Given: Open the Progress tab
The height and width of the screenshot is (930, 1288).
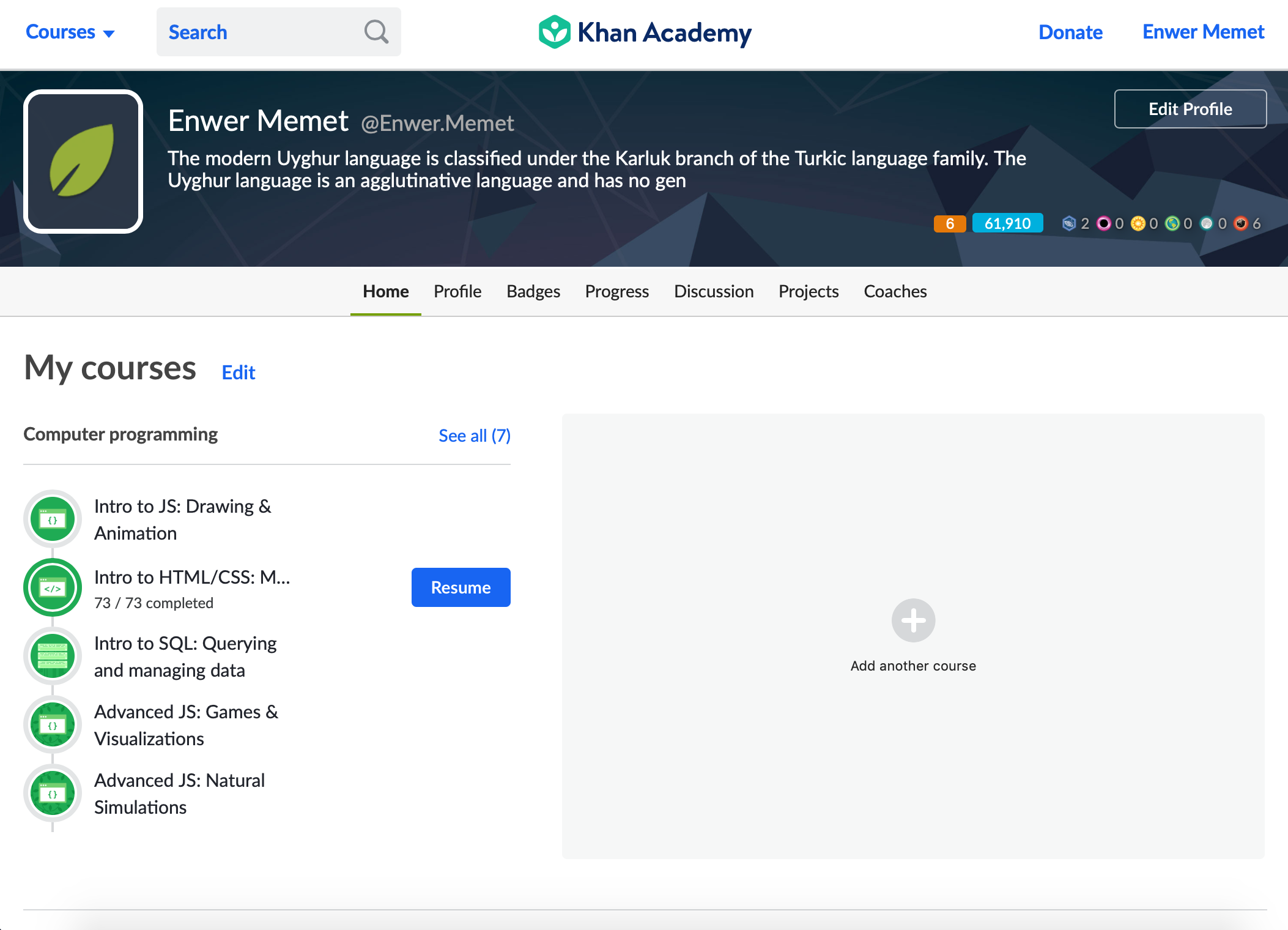Looking at the screenshot, I should pyautogui.click(x=617, y=291).
